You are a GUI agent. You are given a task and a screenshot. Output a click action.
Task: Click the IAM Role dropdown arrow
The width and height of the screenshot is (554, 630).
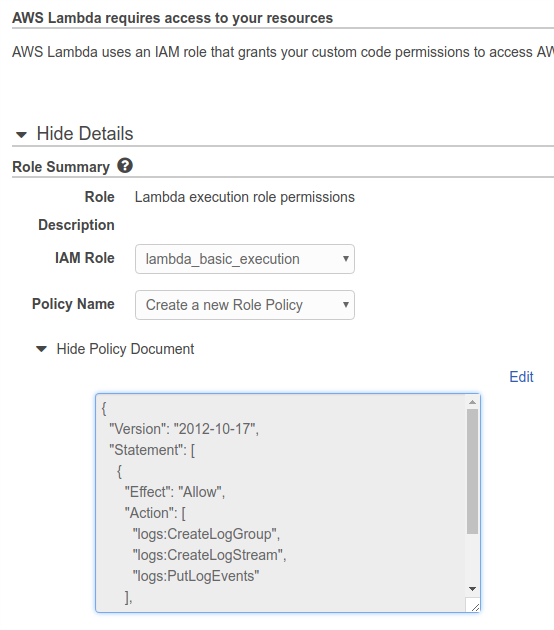click(x=345, y=259)
